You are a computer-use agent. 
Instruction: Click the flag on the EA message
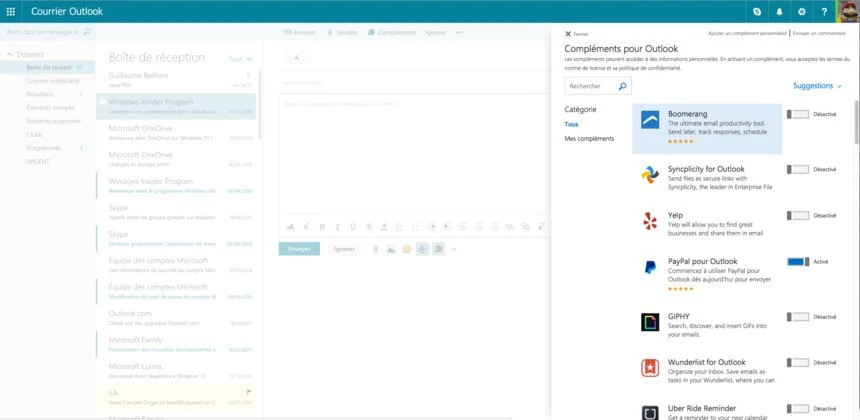(x=249, y=392)
